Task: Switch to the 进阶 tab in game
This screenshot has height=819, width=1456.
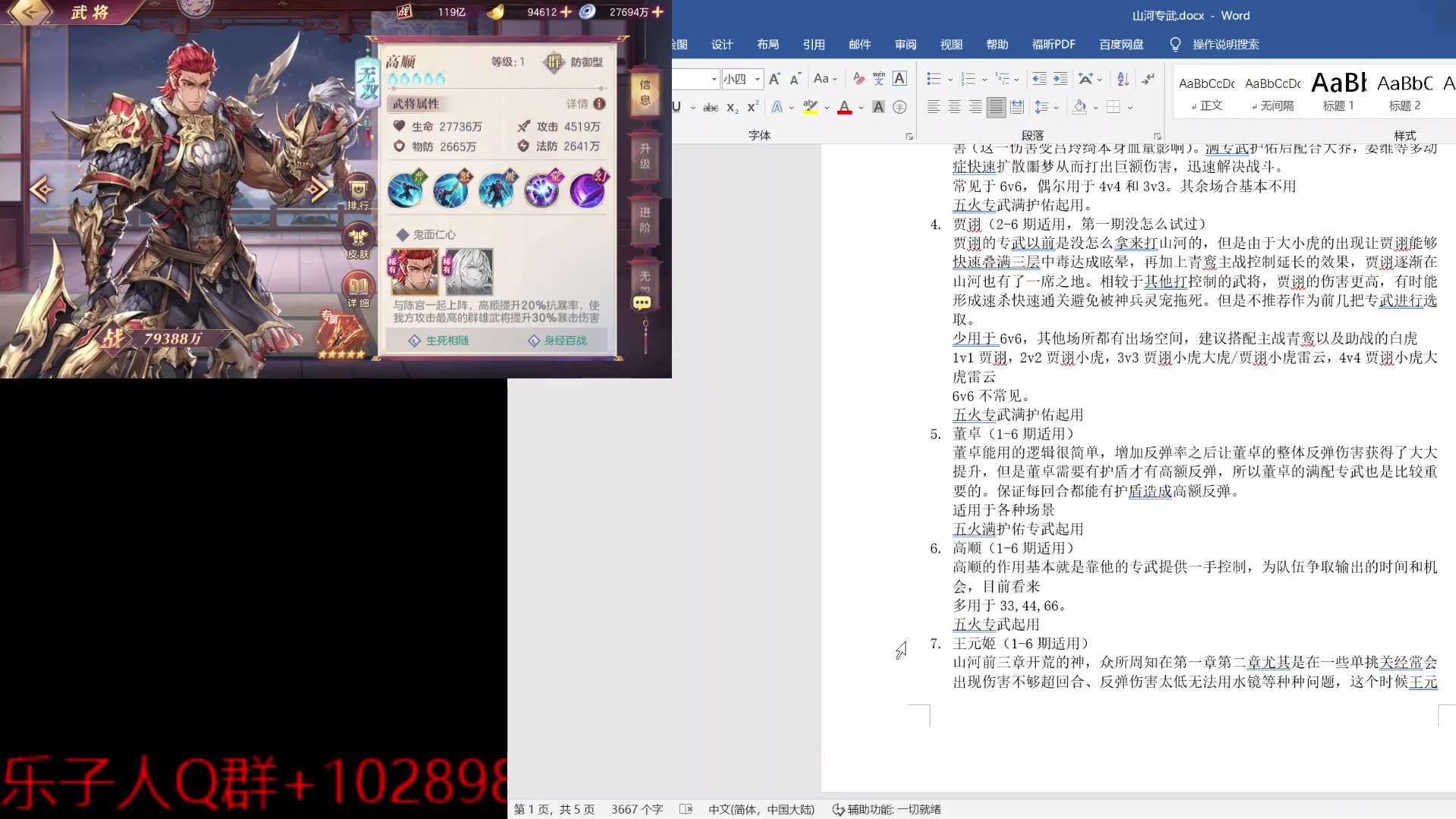Action: pyautogui.click(x=645, y=220)
